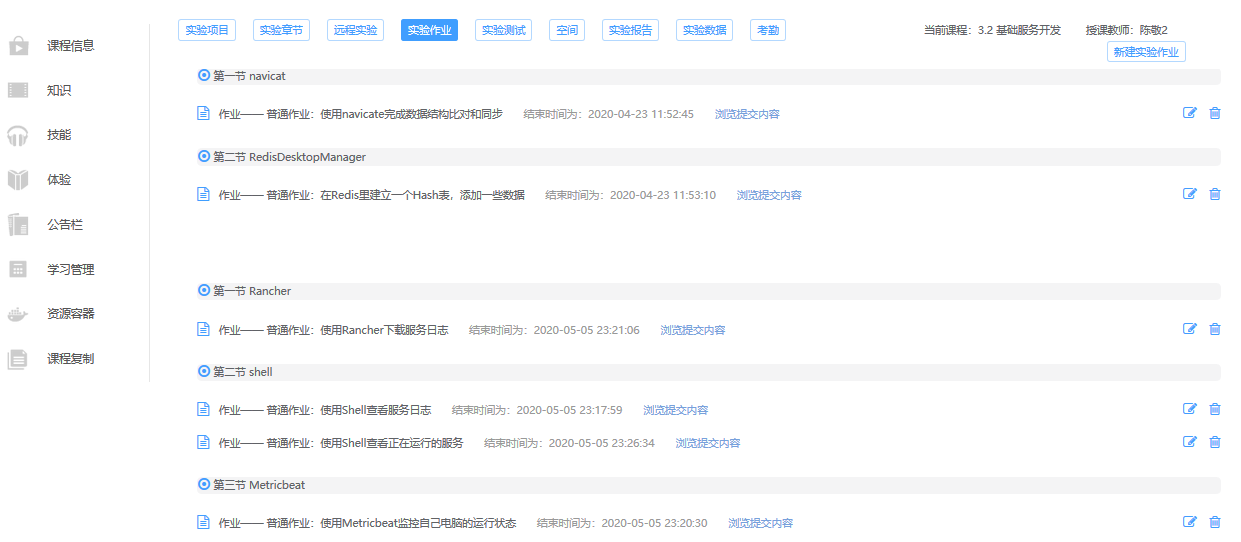Click the 资源容器 docker whale icon
Viewport: 1241px width, 542px height.
(x=18, y=314)
